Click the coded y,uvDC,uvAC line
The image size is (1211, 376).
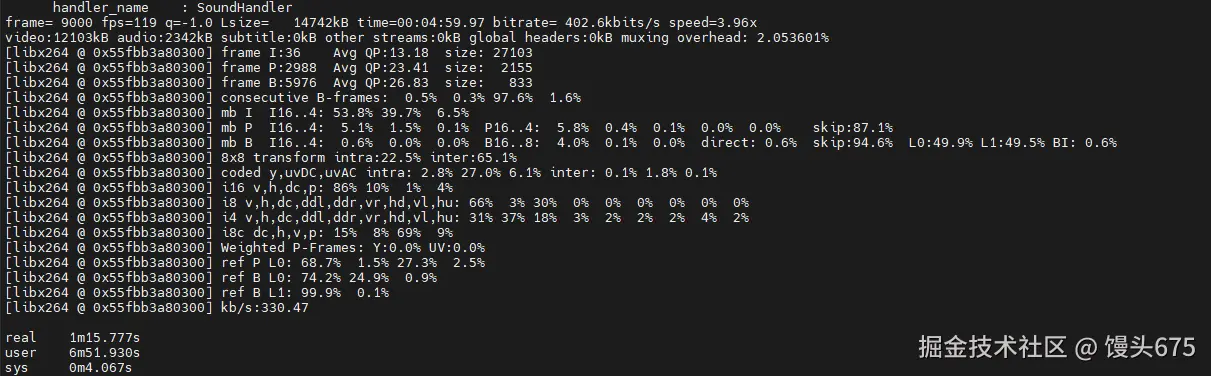point(361,173)
